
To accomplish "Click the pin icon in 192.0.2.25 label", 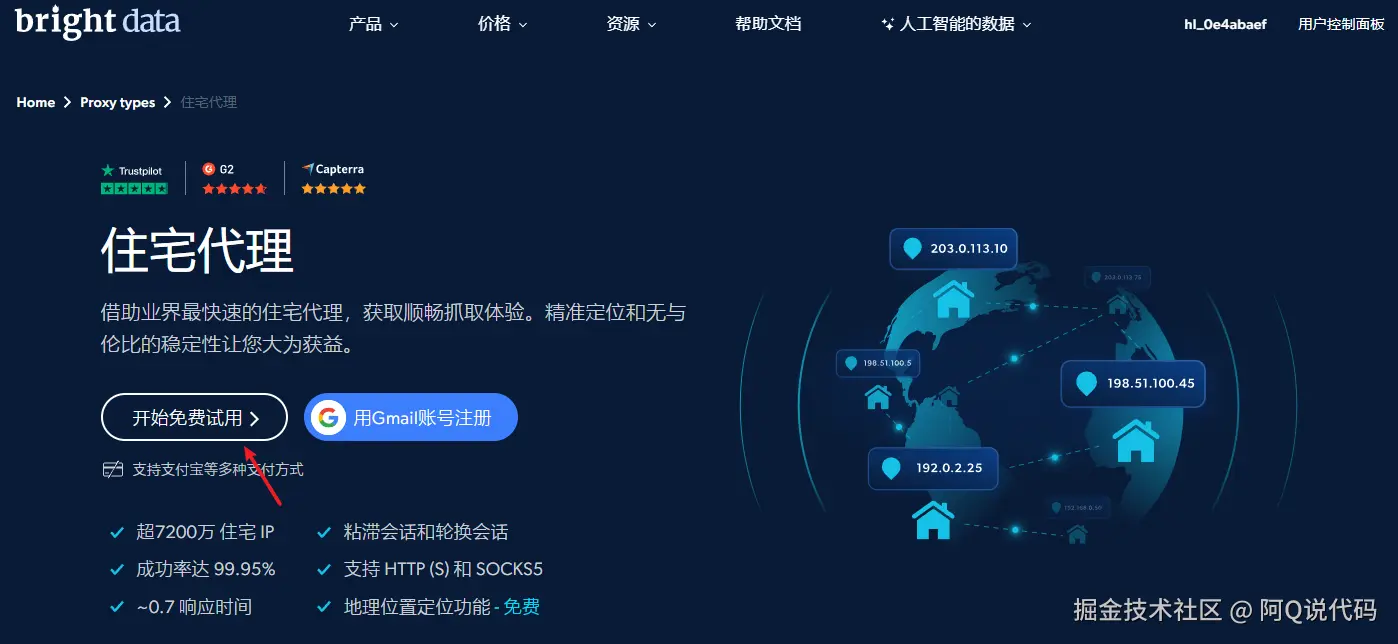I will pyautogui.click(x=891, y=467).
